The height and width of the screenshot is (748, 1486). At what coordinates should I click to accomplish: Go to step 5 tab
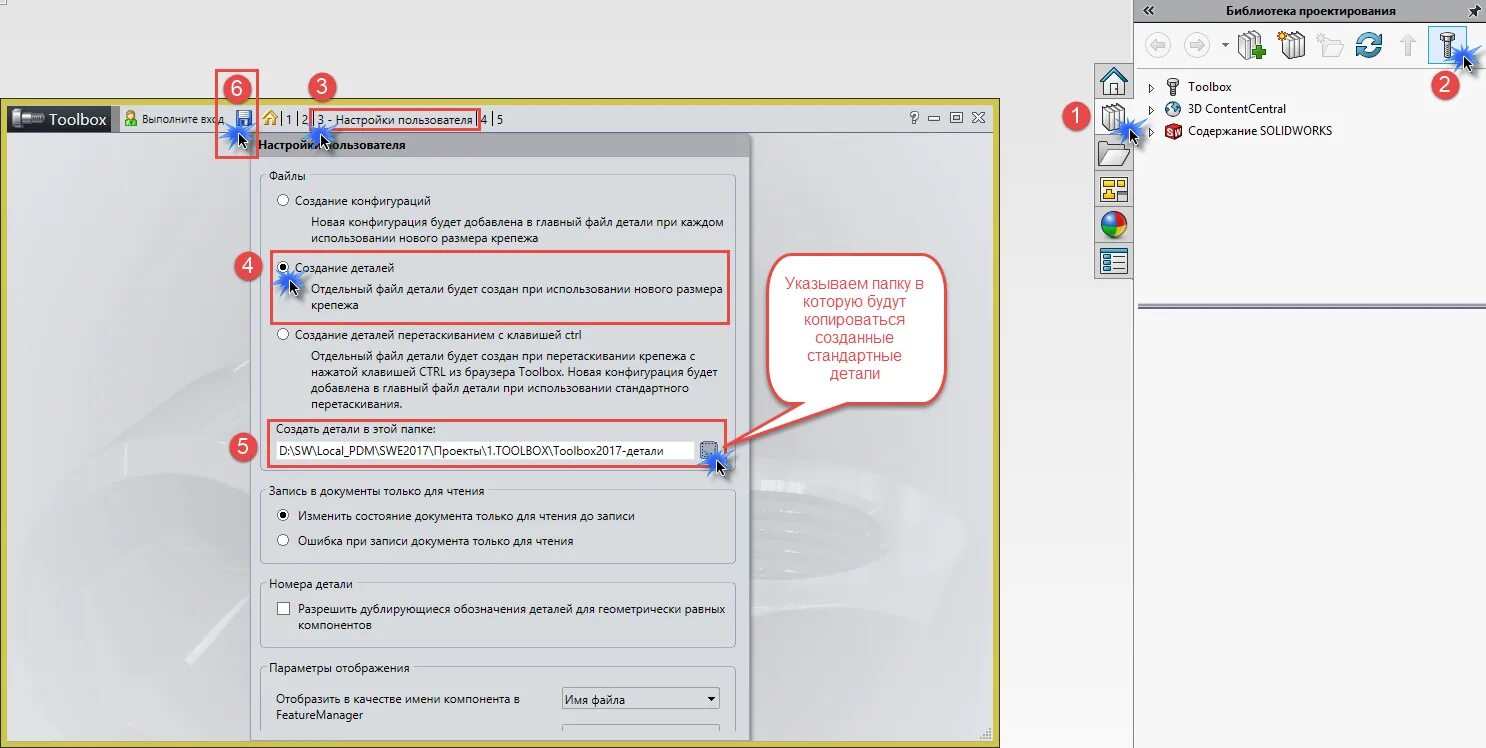(x=499, y=120)
